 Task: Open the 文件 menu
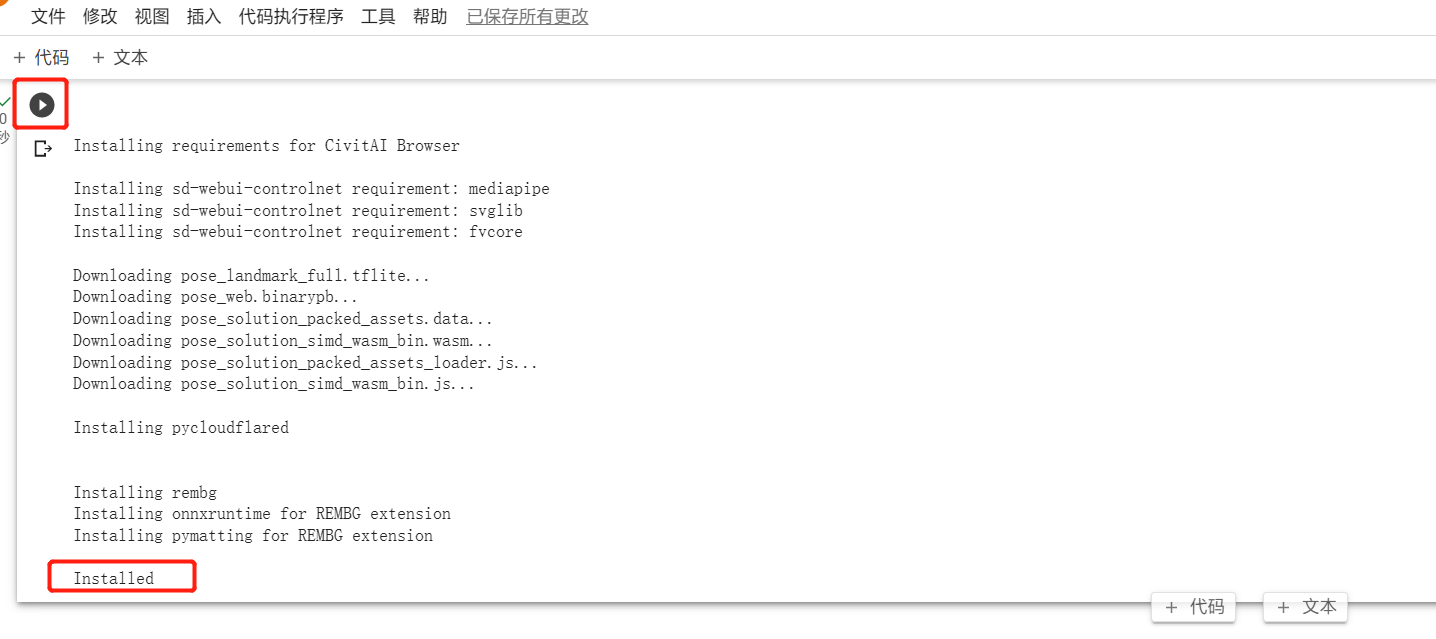coord(48,17)
